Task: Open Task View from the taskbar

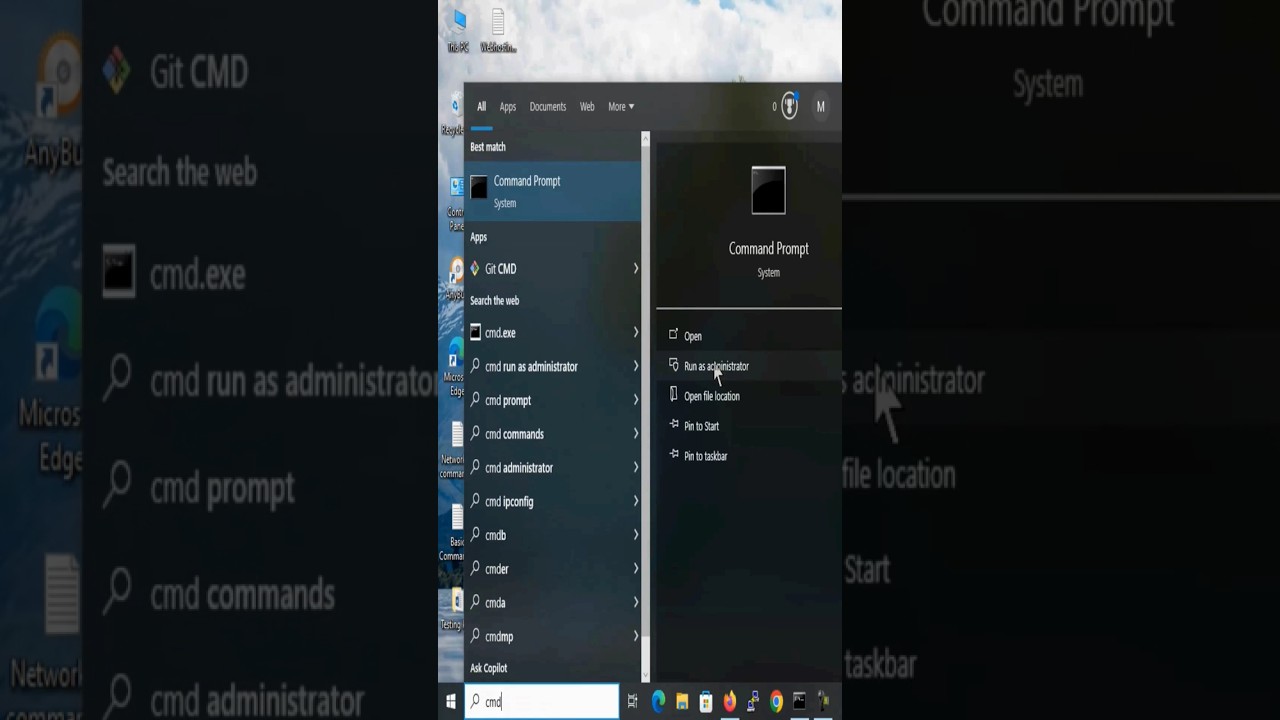Action: point(632,702)
